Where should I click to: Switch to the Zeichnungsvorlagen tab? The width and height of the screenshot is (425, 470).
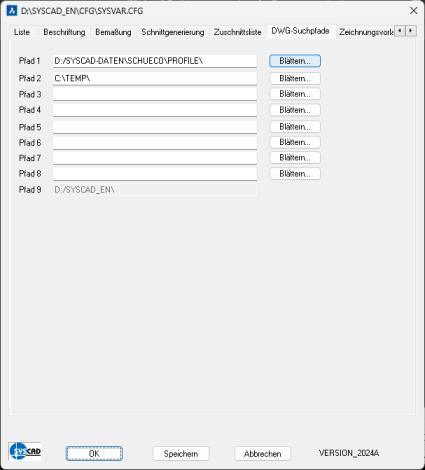click(366, 32)
